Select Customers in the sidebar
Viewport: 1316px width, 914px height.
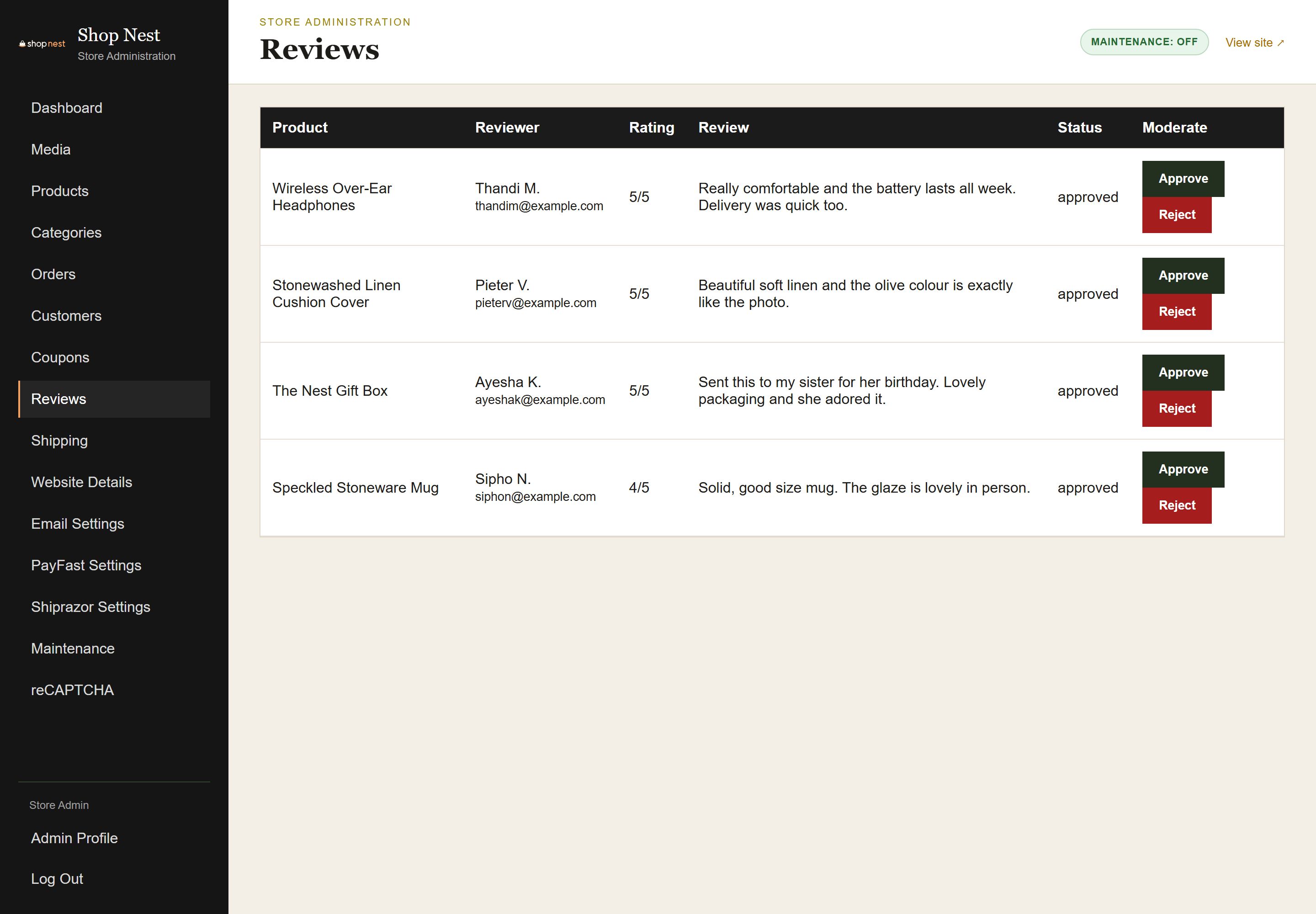[114, 316]
